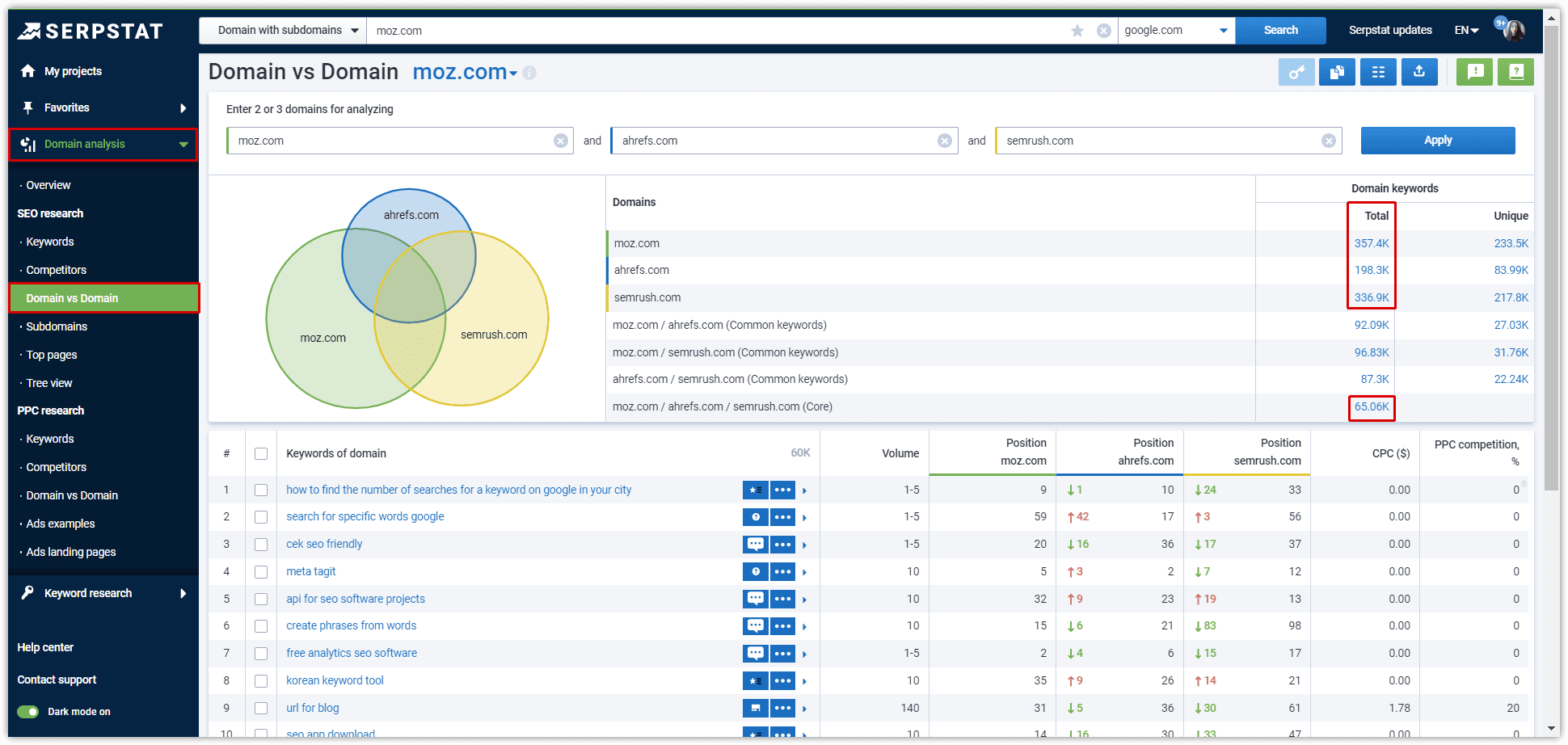Open the 'cek seo friendly' keyword link
Viewport: 1568px width, 745px height.
point(324,545)
